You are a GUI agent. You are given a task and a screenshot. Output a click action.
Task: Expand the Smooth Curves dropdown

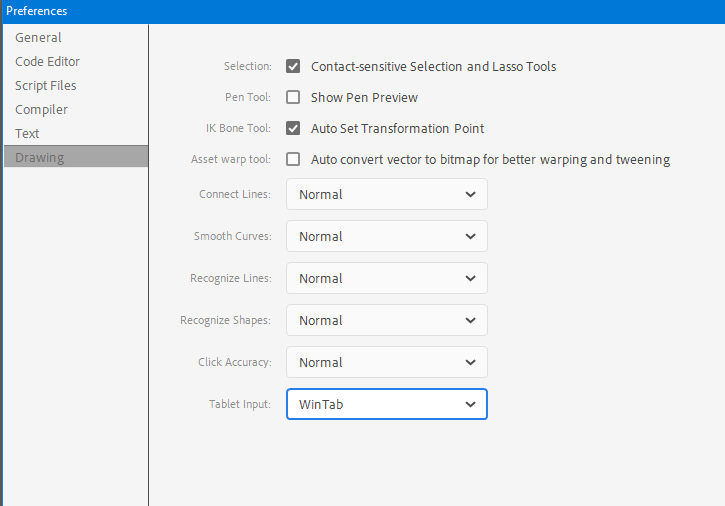pyautogui.click(x=386, y=237)
